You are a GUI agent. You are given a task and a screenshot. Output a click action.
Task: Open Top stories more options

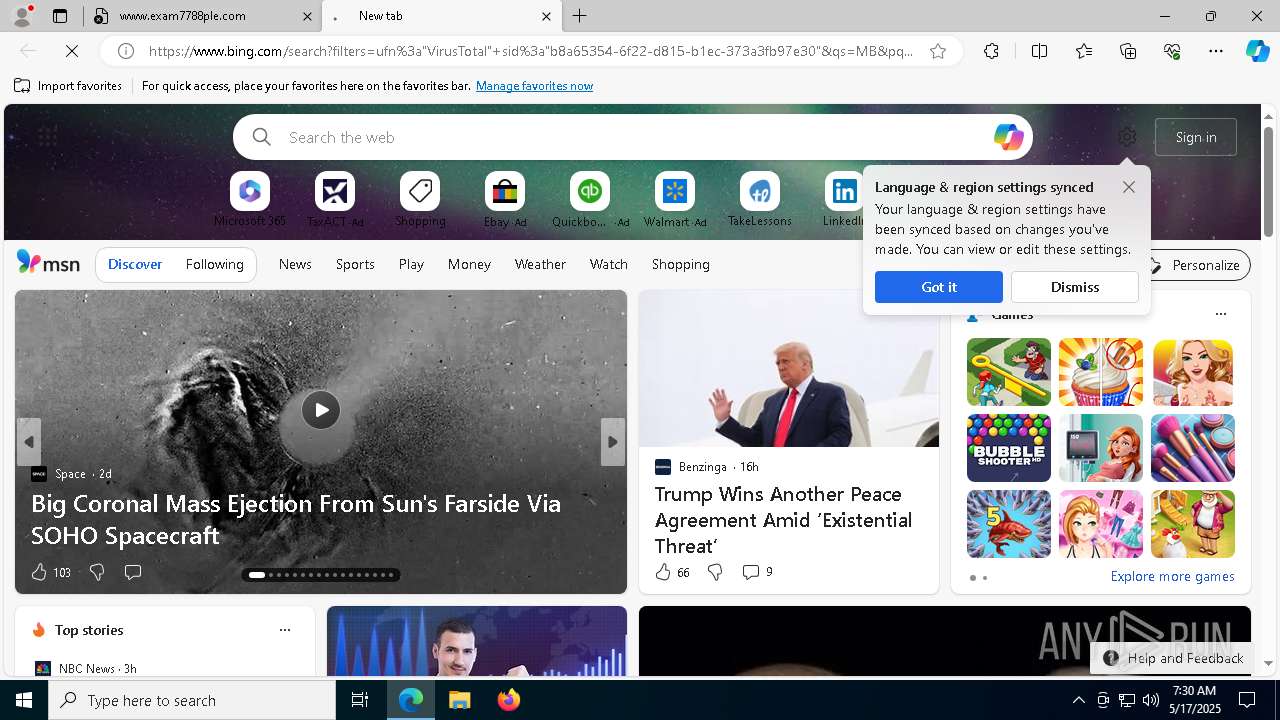285,630
